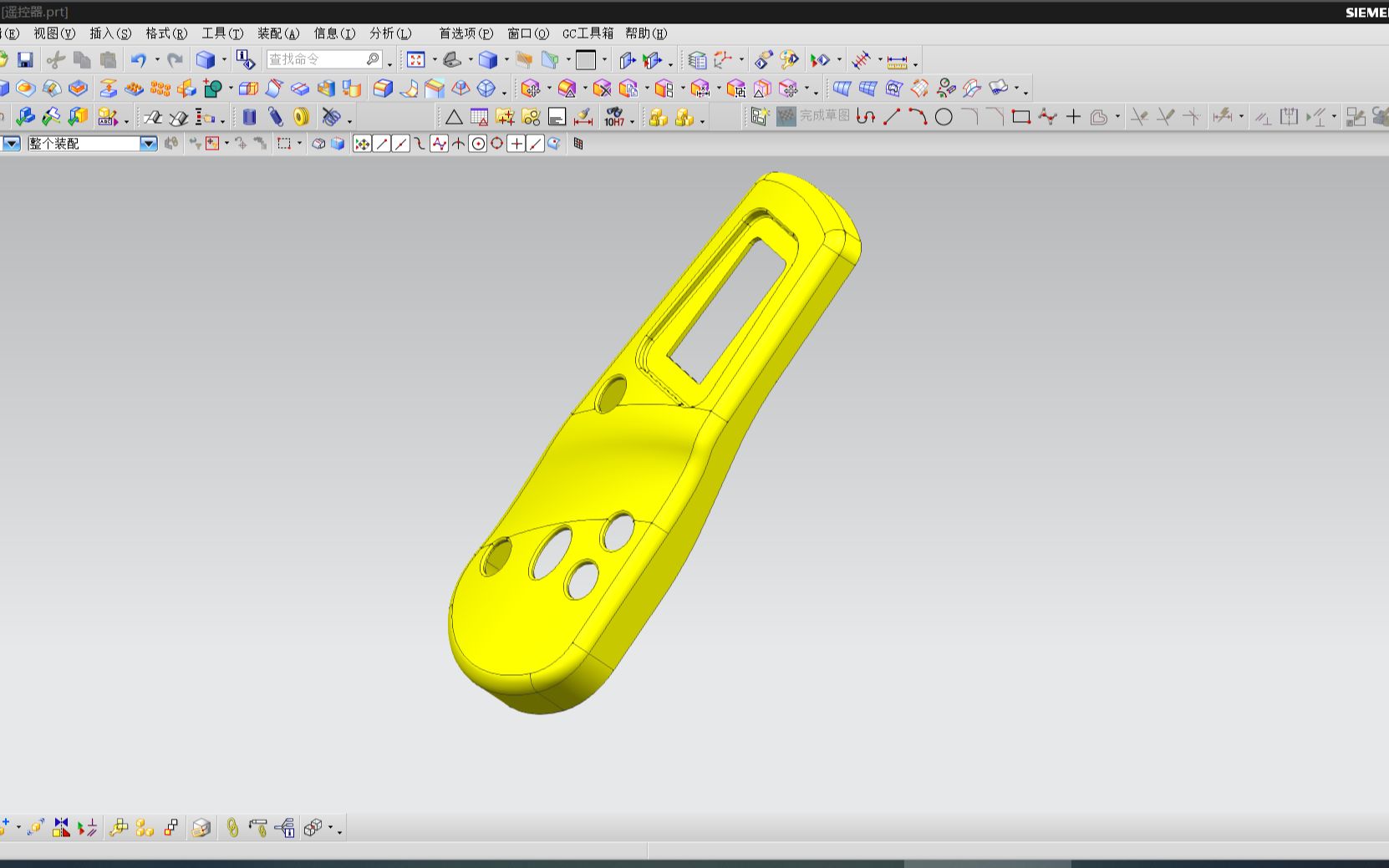This screenshot has height=868, width=1389.
Task: Click the blue cylinder icon
Action: tap(249, 117)
